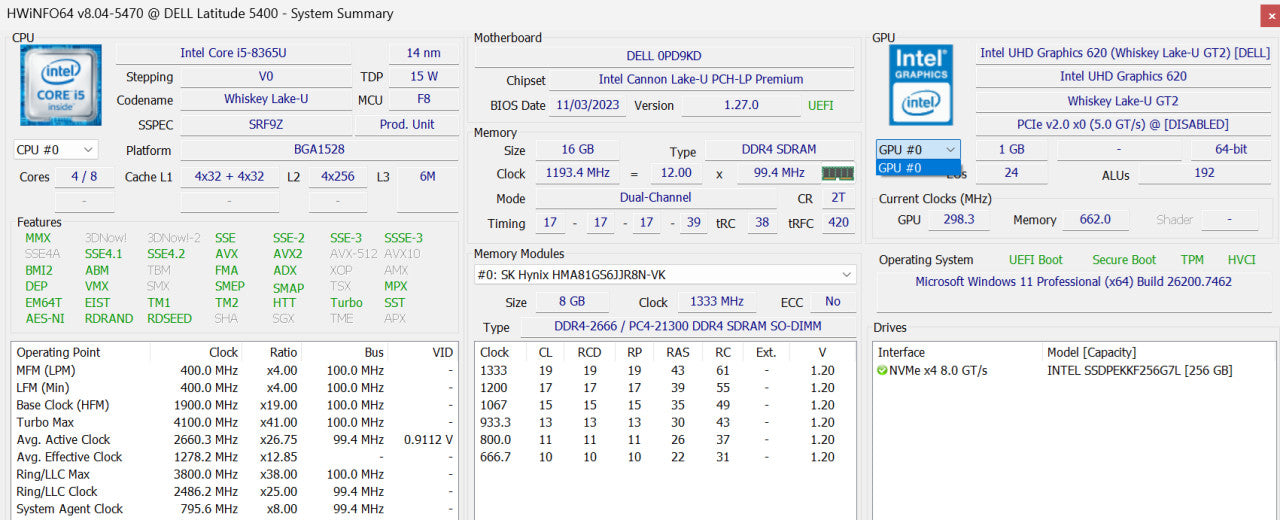Click the DDR4-2666 / PC4-21300 module type
1280x520 pixels.
(687, 327)
